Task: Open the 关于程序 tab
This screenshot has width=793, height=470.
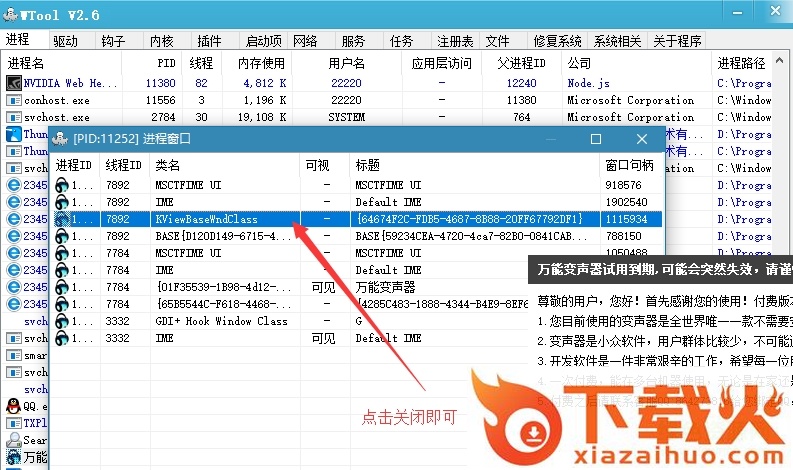Action: point(677,41)
